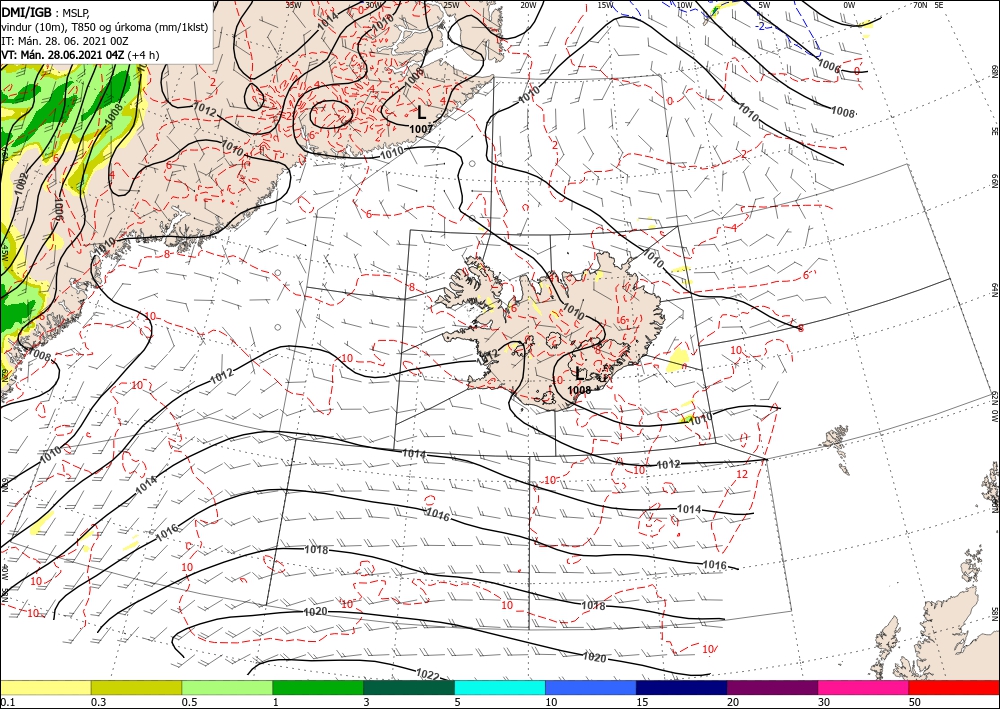Click the '15W' longitude label

click(x=606, y=5)
